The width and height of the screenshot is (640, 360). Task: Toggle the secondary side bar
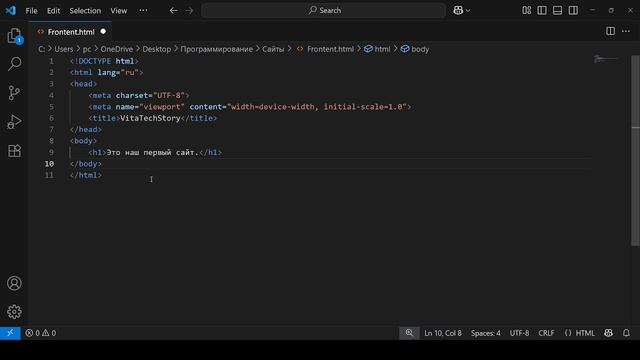point(573,11)
